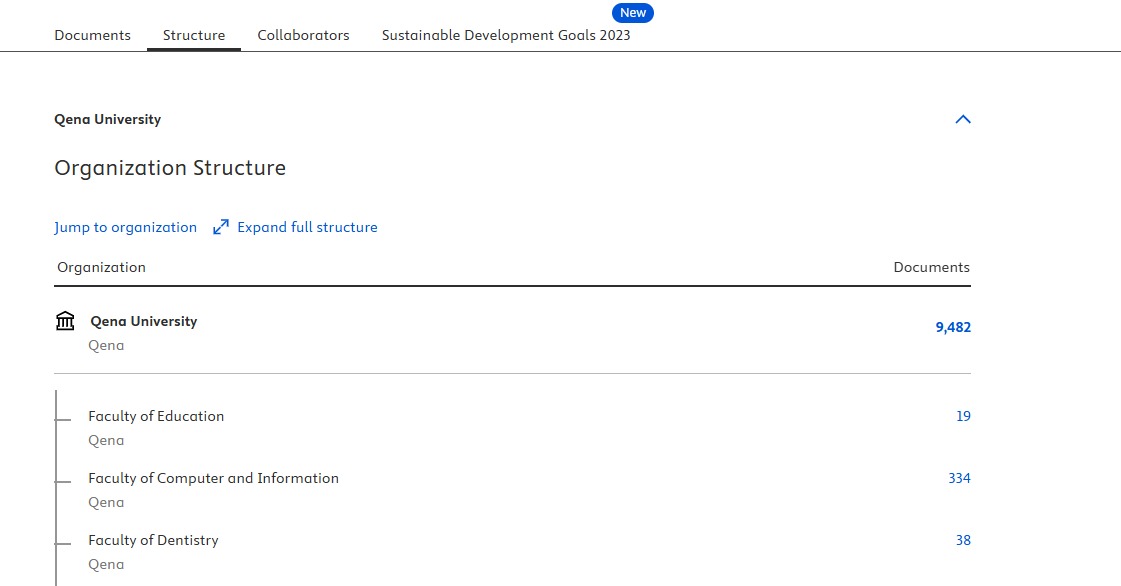View 38 documents for Faculty of Dentistry

tap(963, 540)
